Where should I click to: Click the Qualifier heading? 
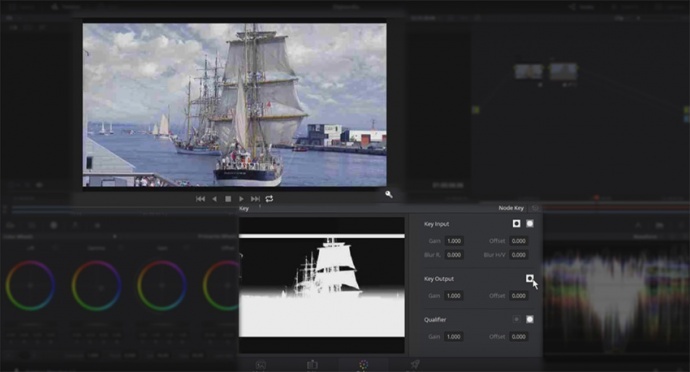coord(435,320)
